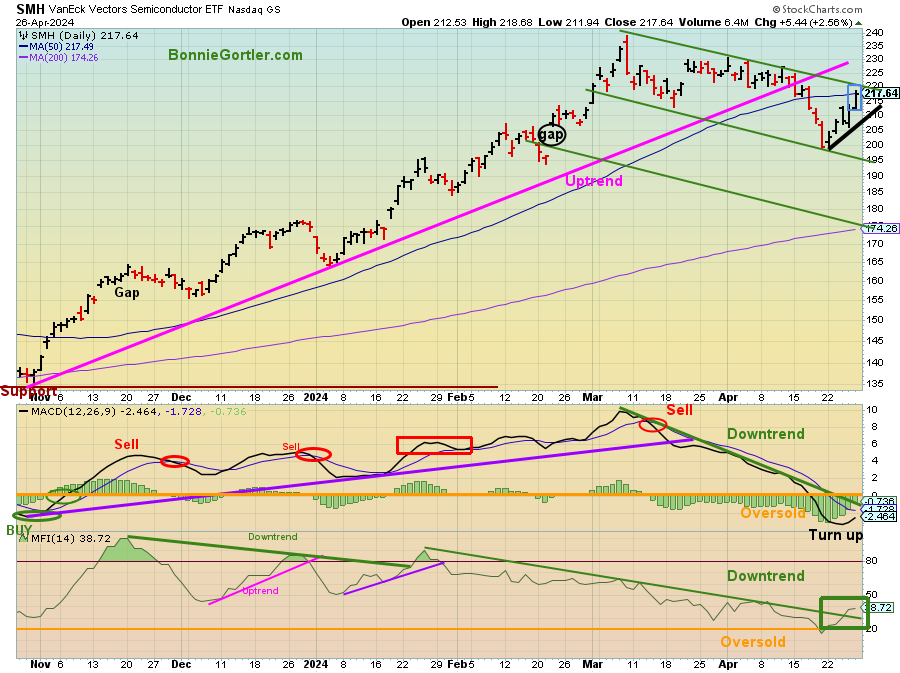Image resolution: width=900 pixels, height=673 pixels.
Task: Select the VanEck Vectors Semiconductor ETF name
Action: [136, 10]
